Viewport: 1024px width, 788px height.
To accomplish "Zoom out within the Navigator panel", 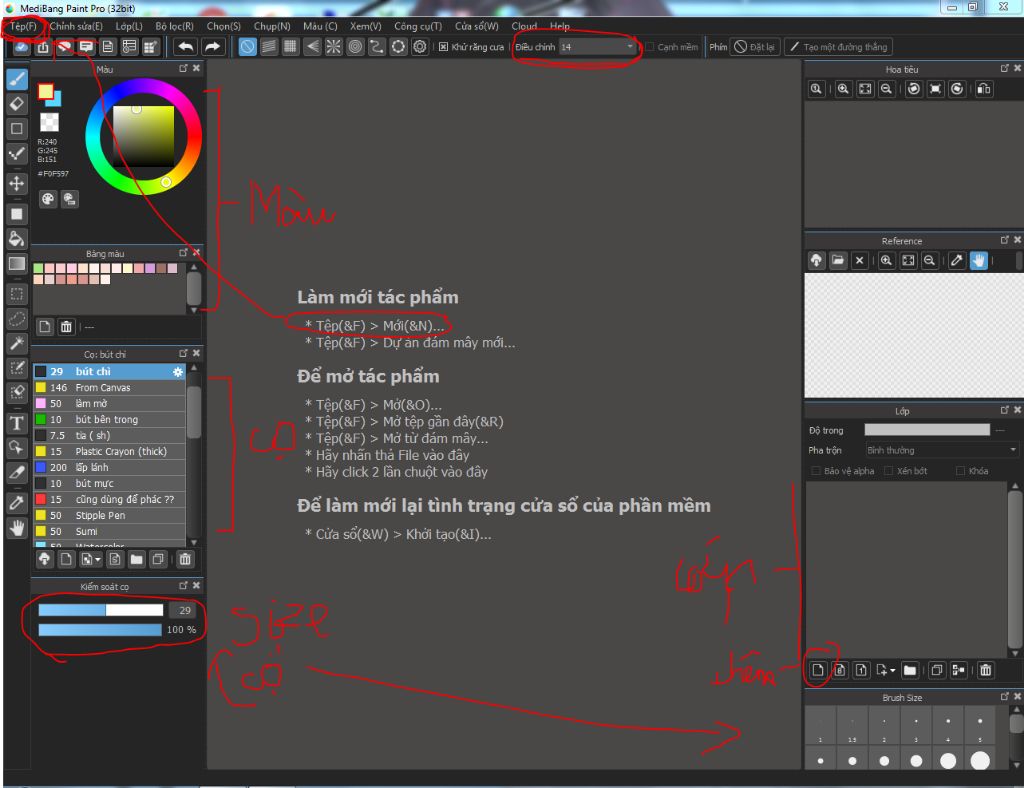I will pyautogui.click(x=886, y=89).
